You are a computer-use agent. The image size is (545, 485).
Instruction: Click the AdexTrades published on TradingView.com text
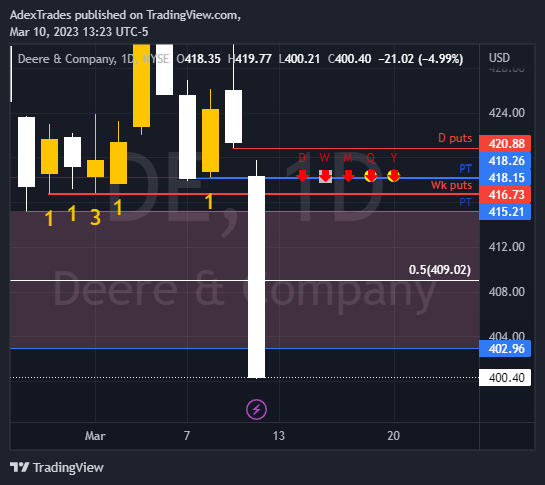(125, 15)
